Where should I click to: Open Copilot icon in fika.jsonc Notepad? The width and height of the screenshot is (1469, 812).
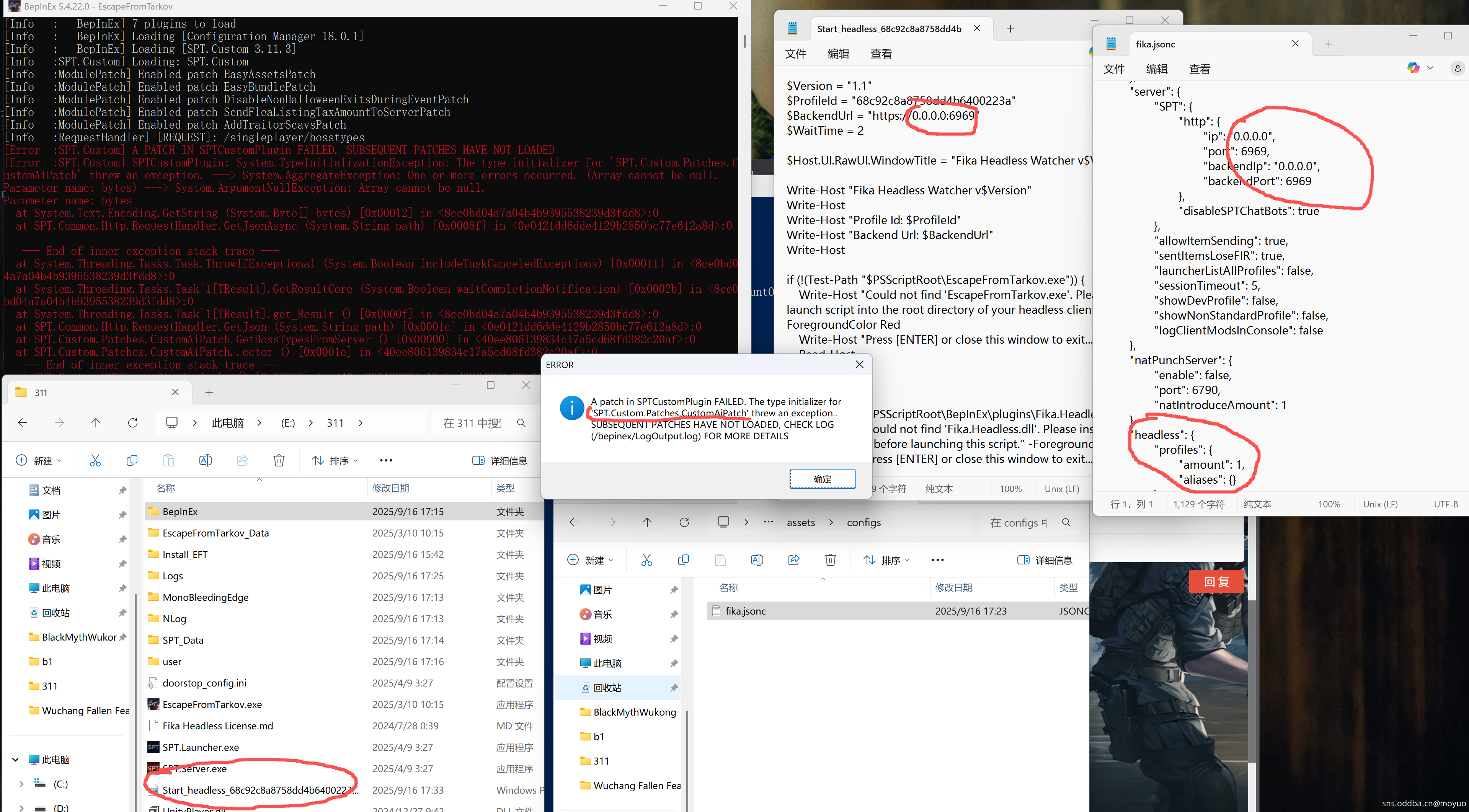coord(1414,68)
